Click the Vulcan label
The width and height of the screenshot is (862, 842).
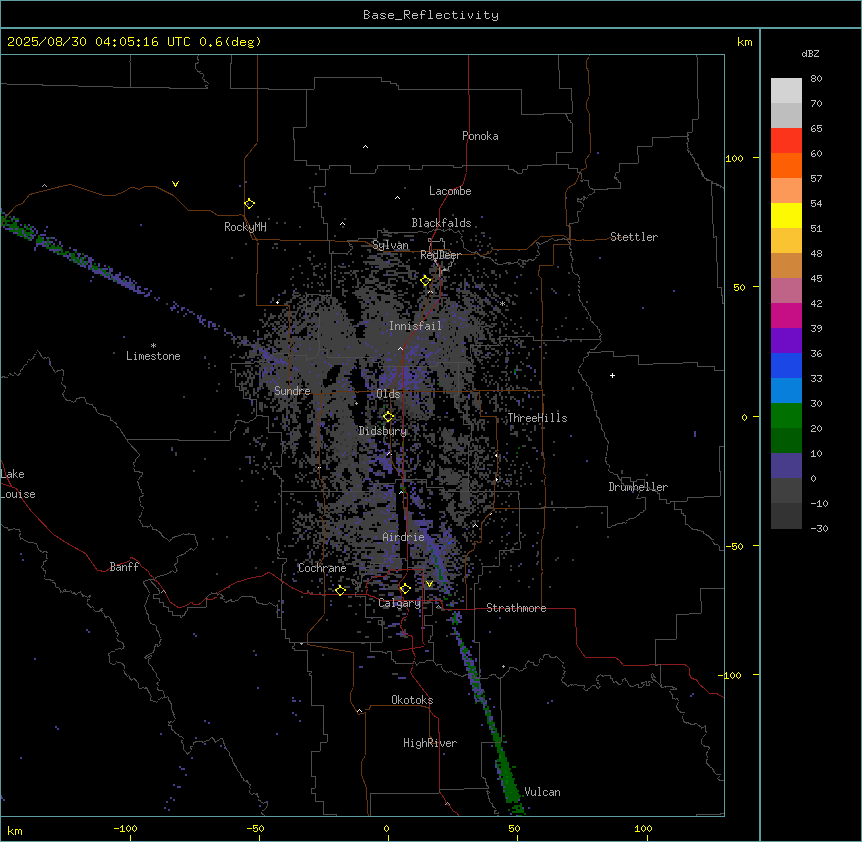tap(542, 792)
